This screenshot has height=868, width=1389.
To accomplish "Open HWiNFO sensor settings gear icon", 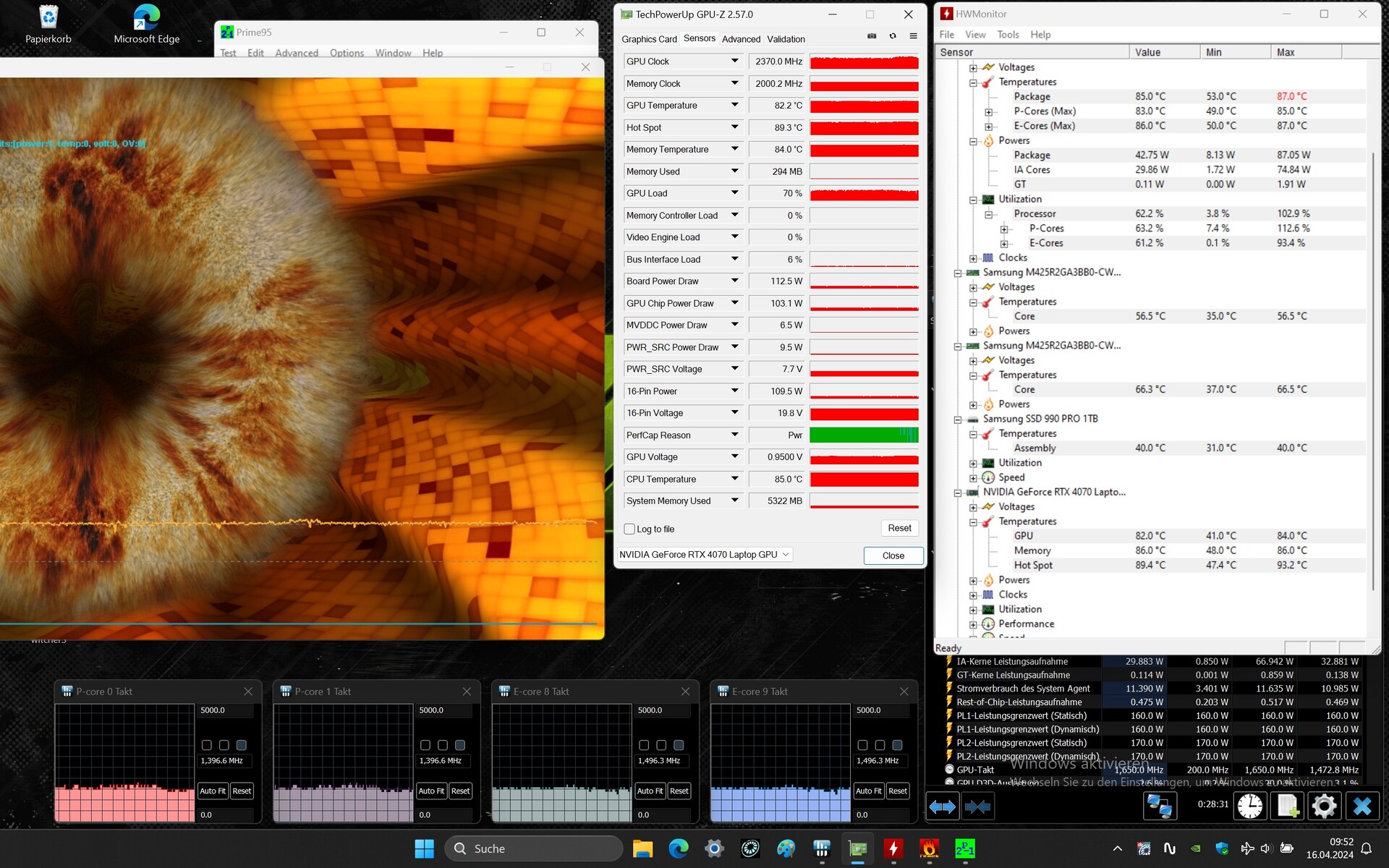I will pos(1325,806).
